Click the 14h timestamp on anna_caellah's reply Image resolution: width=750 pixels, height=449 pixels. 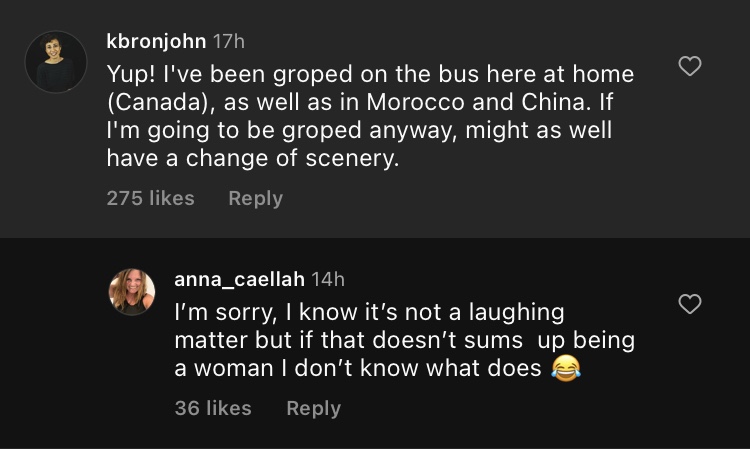(328, 279)
